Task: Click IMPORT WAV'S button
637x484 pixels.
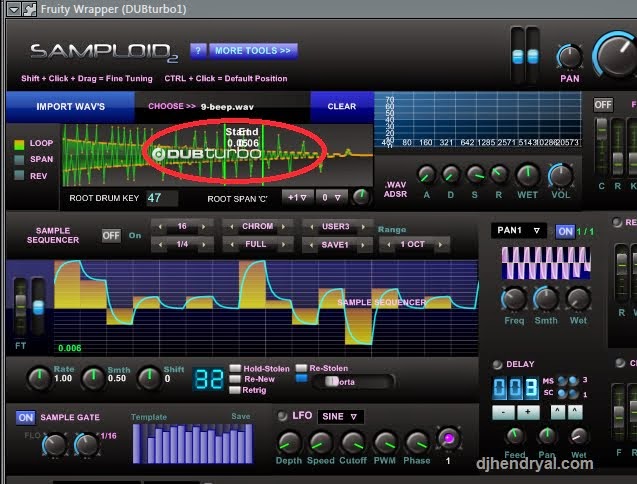Action: [x=70, y=106]
